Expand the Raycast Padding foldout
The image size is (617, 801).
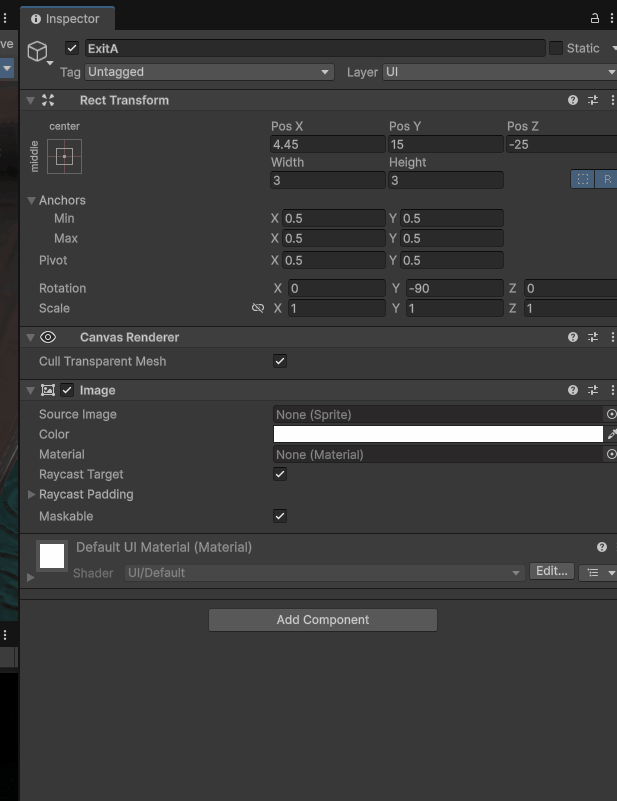coord(31,495)
